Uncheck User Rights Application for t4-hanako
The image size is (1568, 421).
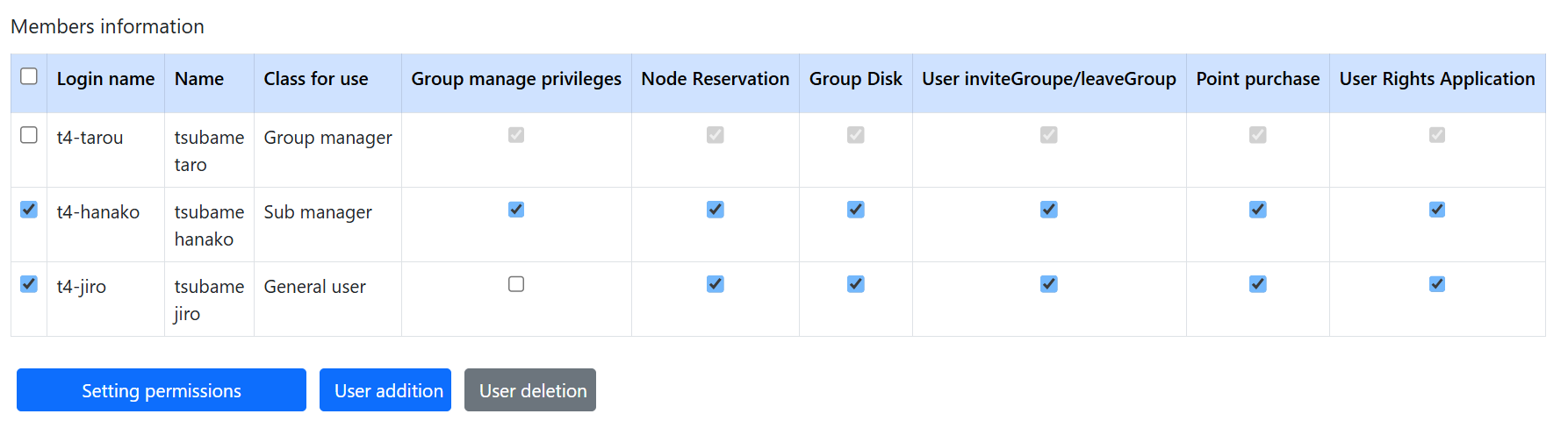click(x=1437, y=210)
